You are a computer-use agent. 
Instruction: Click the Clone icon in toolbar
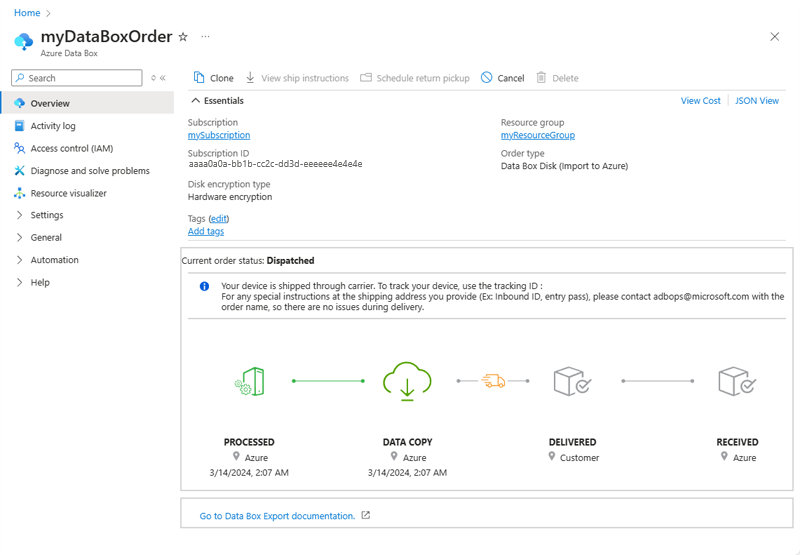[200, 78]
